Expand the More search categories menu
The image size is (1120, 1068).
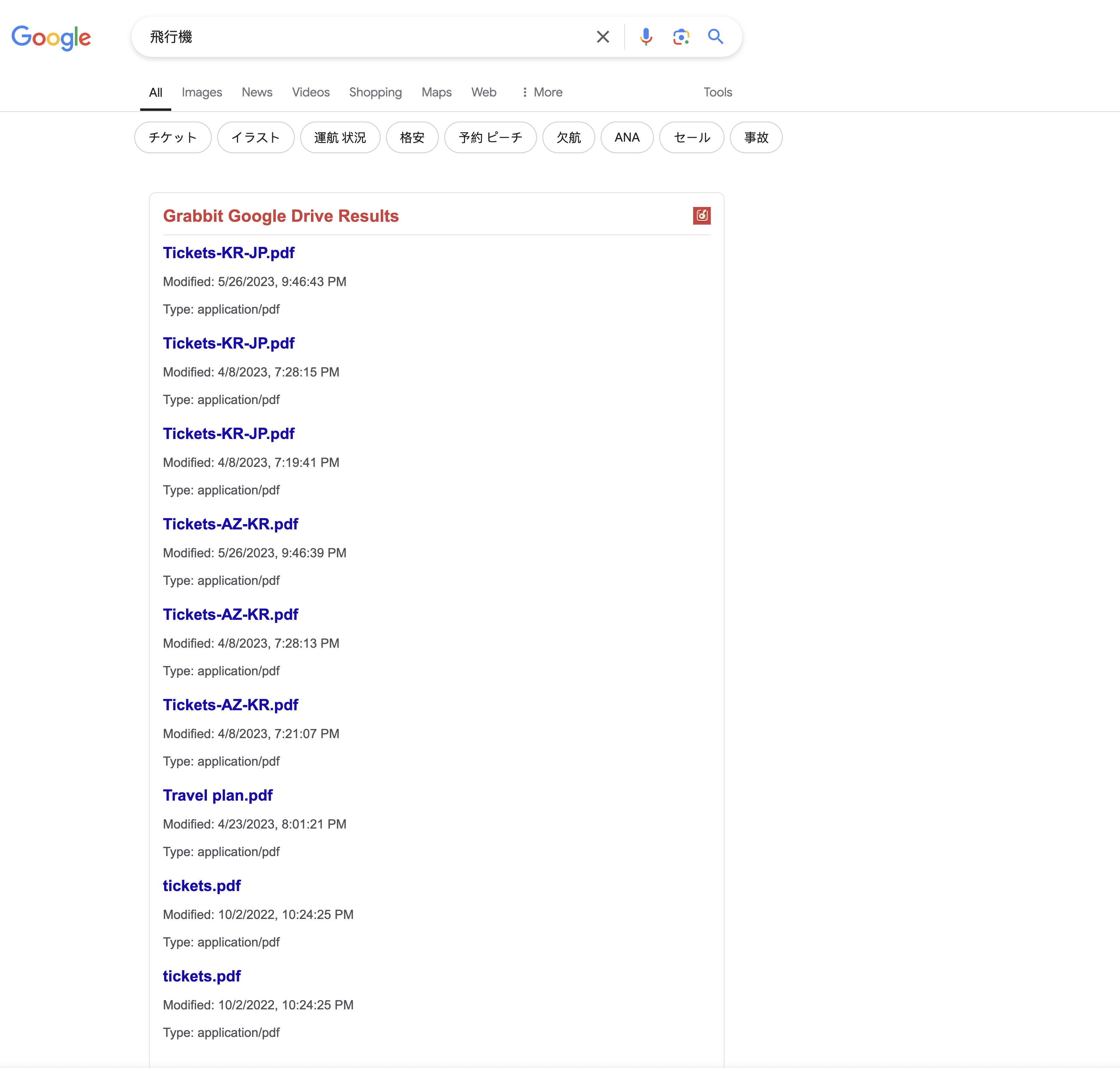point(542,92)
